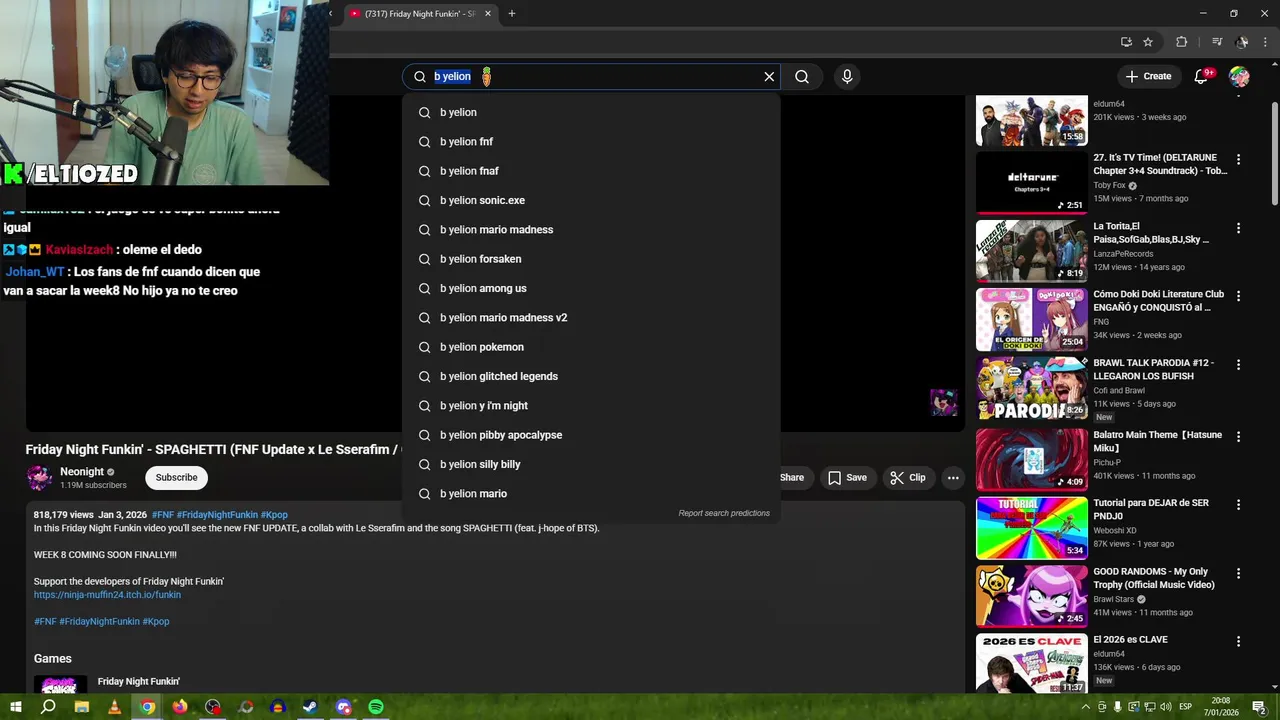The height and width of the screenshot is (720, 1280).
Task: Click into the YouTube search field
Action: pos(591,77)
